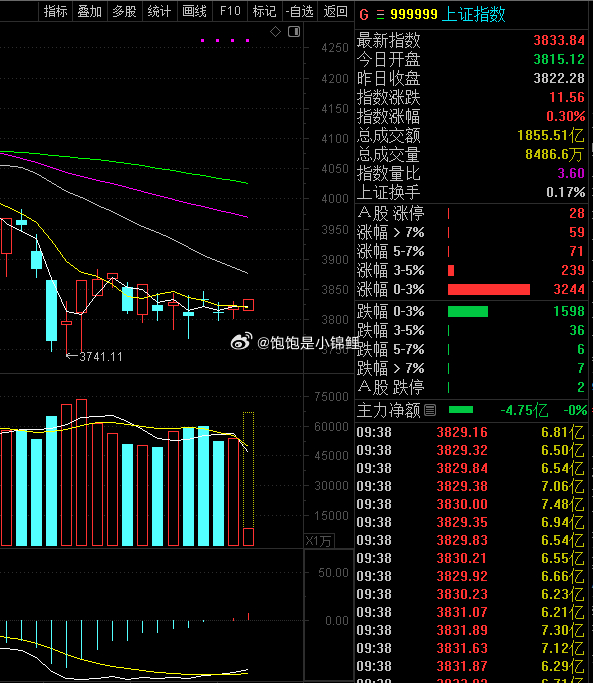Click the red G icon
The image size is (593, 683).
coord(364,15)
